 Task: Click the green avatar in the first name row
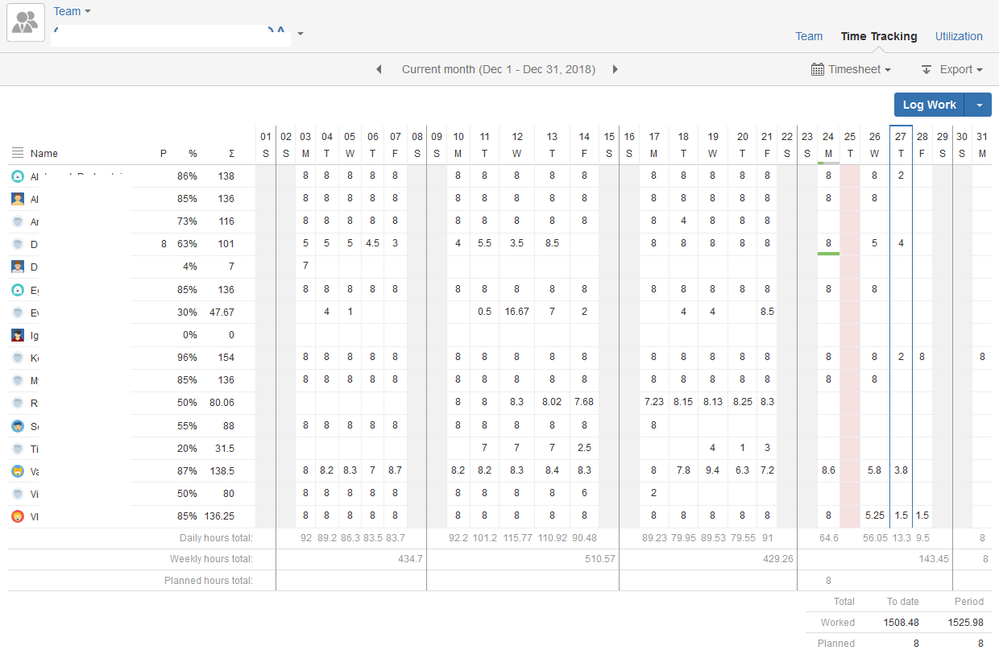(x=18, y=175)
